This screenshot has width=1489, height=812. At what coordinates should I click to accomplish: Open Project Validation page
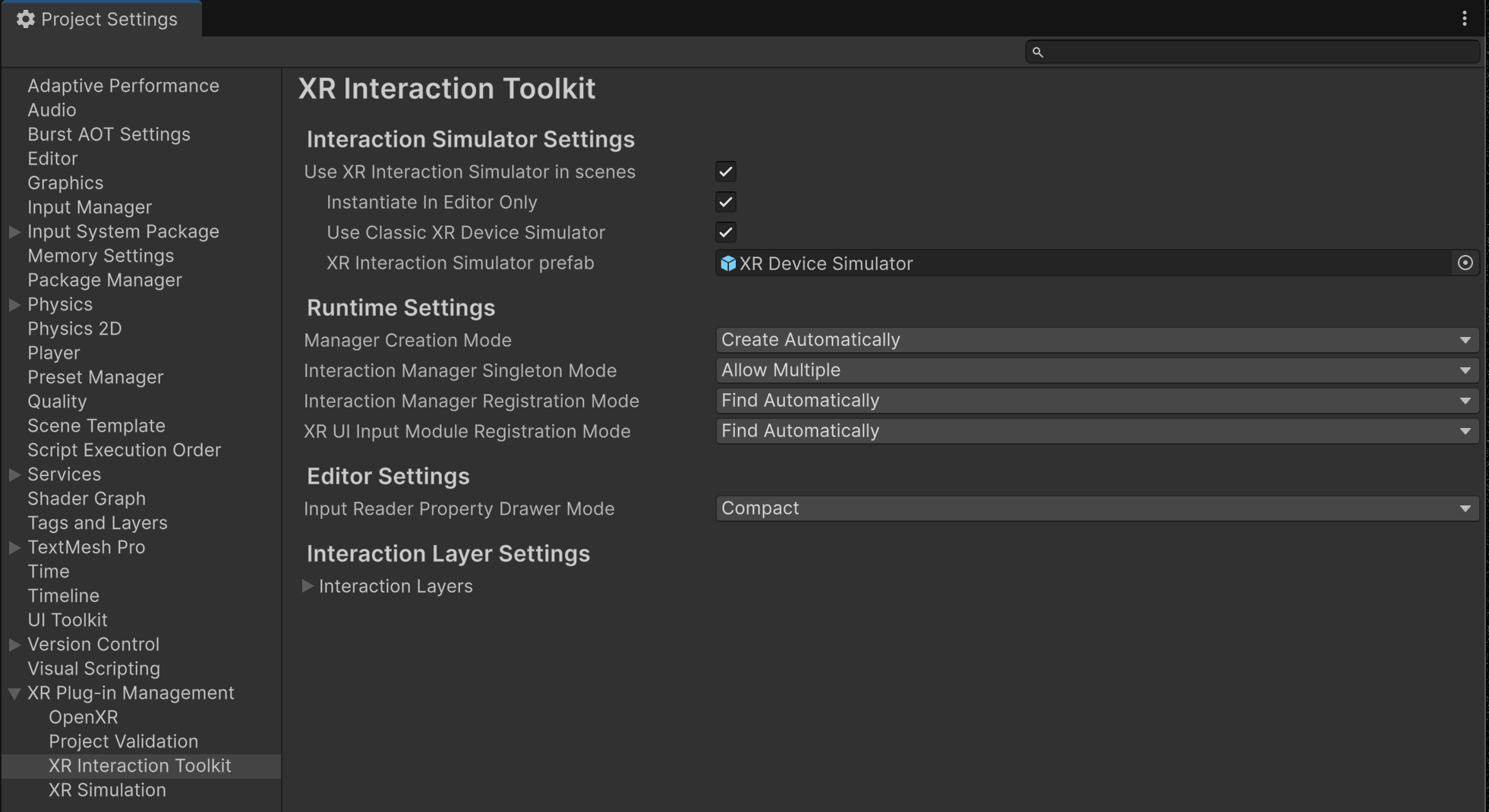(x=123, y=741)
